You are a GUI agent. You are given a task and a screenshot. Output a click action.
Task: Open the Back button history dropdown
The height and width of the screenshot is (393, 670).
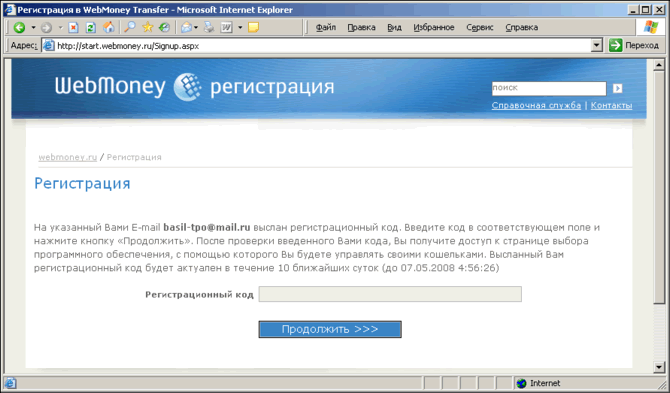click(x=33, y=27)
